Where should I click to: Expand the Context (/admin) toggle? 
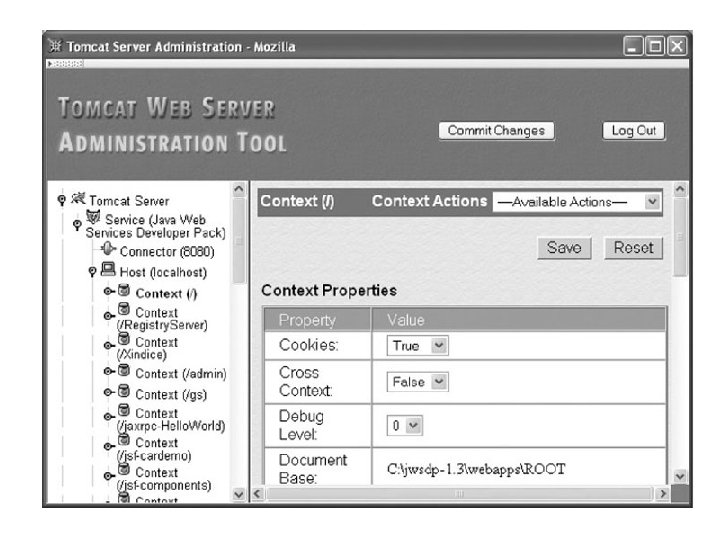coord(109,371)
